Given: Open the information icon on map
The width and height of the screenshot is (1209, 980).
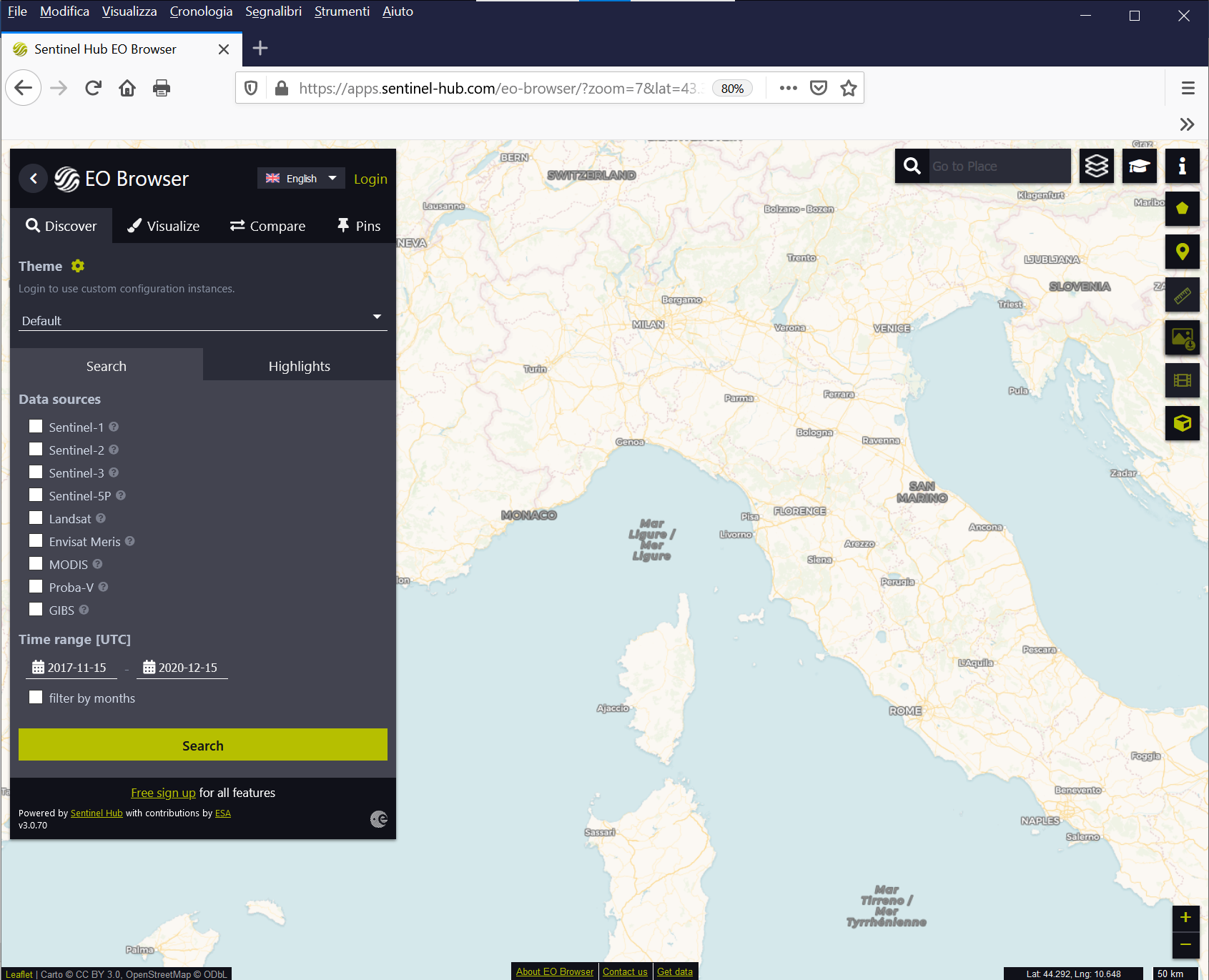Looking at the screenshot, I should point(1183,166).
